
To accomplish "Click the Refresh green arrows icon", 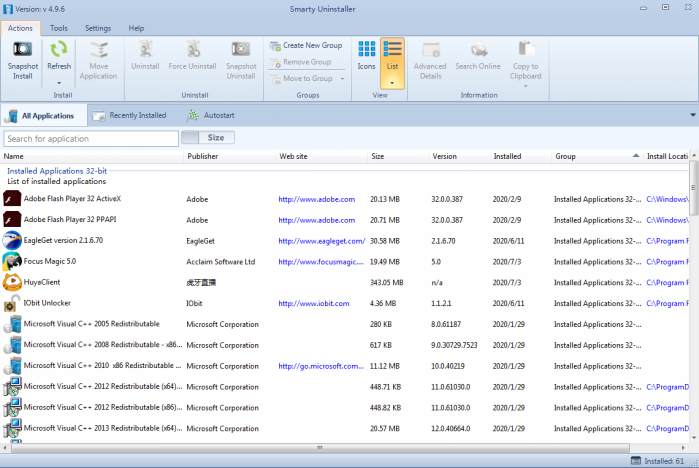I will pyautogui.click(x=59, y=49).
